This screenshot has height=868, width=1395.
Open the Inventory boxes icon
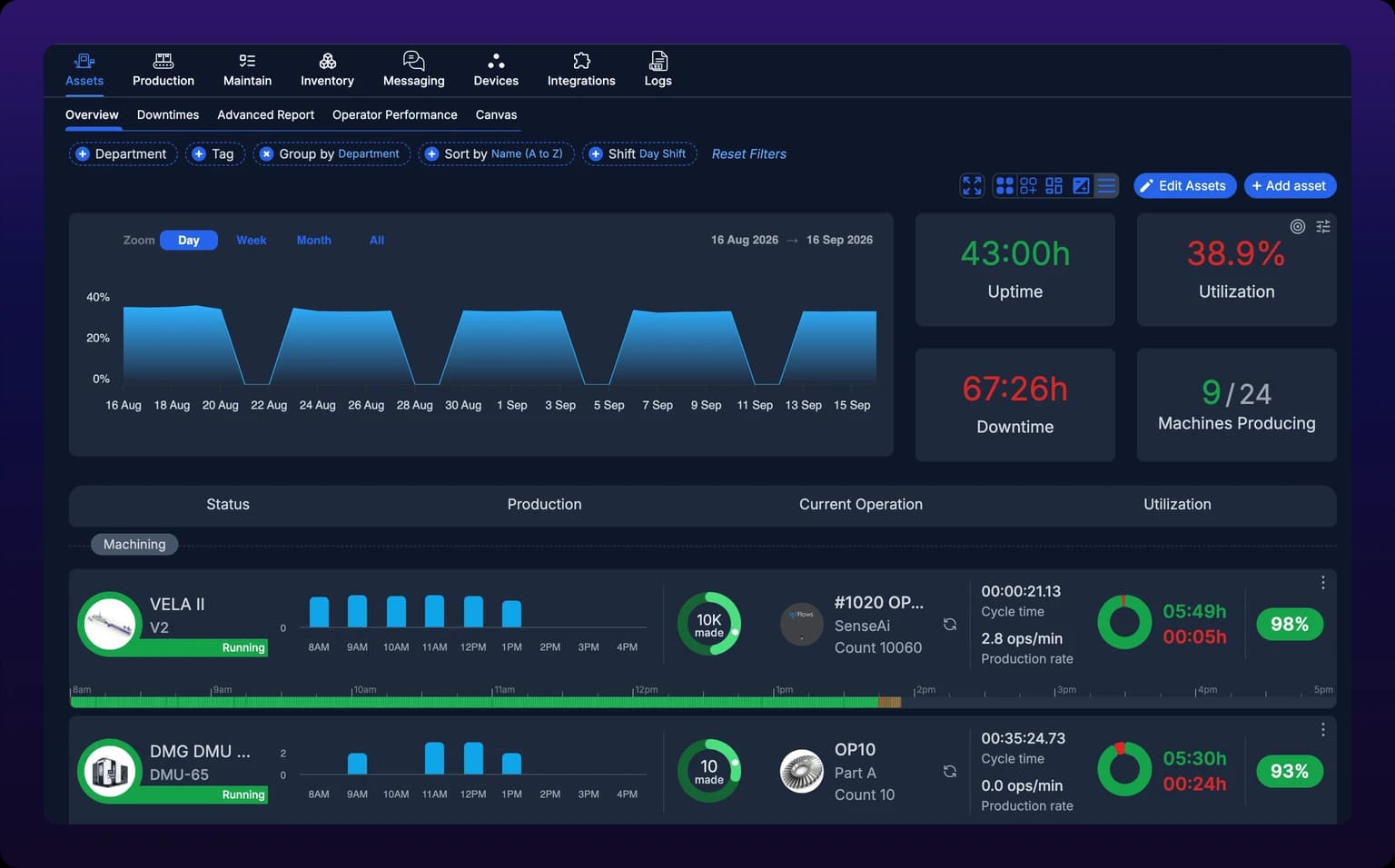click(328, 61)
